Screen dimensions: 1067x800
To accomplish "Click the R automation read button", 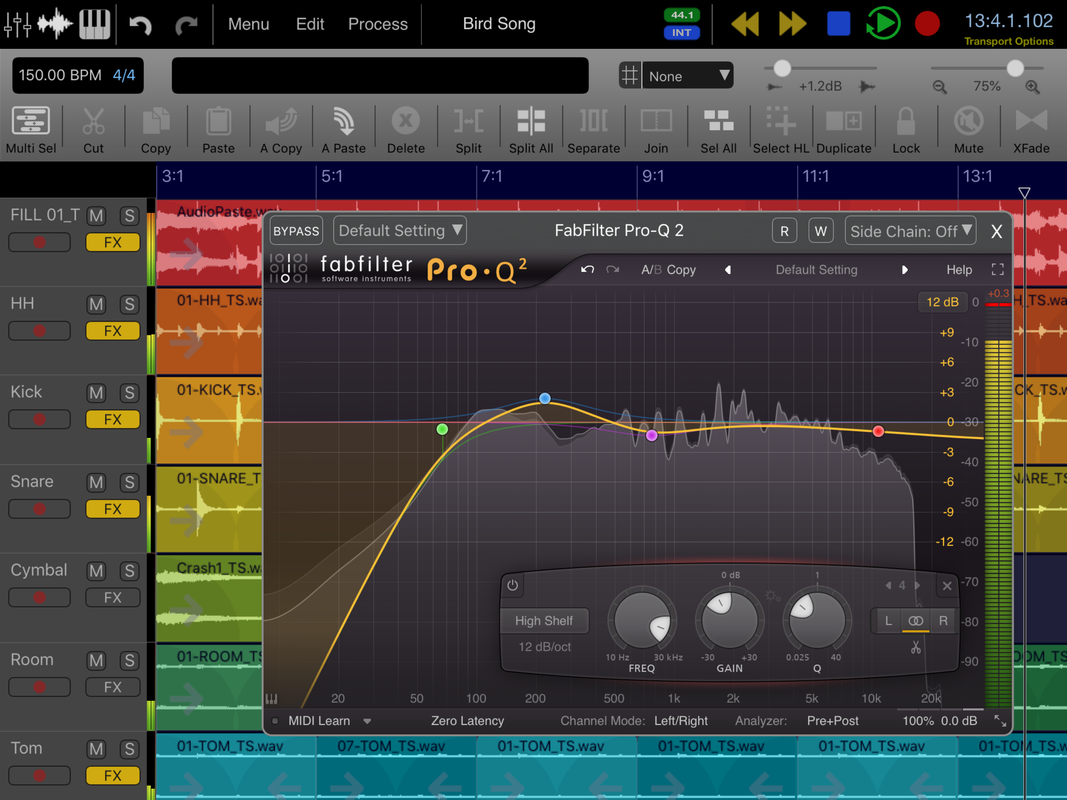I will (x=785, y=231).
